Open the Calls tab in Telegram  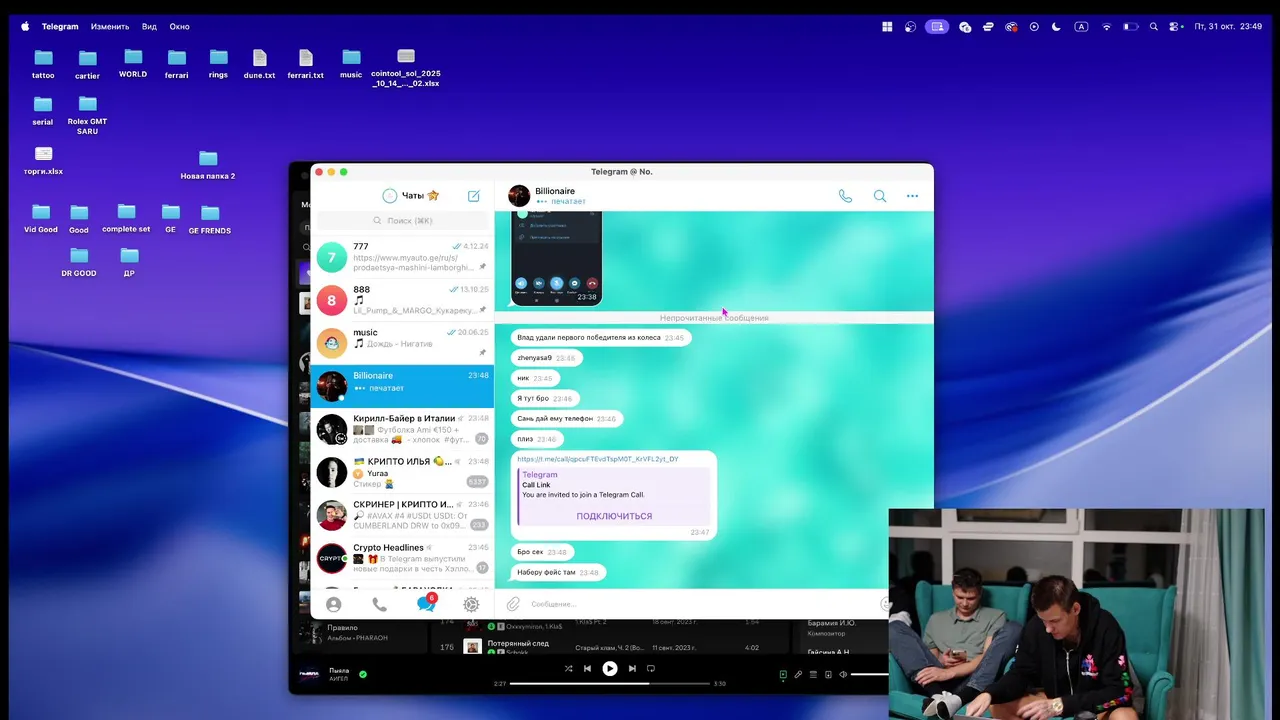tap(379, 604)
